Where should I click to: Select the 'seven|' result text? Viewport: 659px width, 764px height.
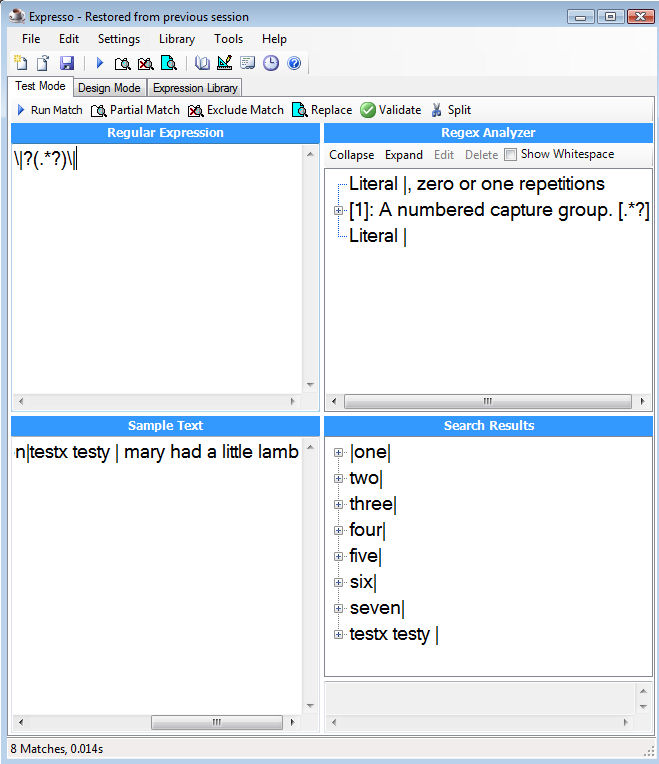click(x=377, y=608)
